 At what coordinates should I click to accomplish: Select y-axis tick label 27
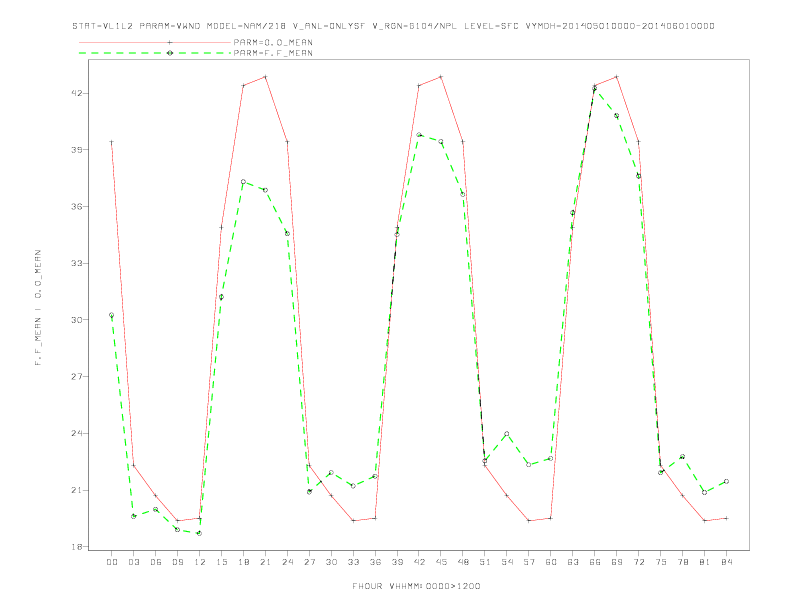[x=76, y=377]
